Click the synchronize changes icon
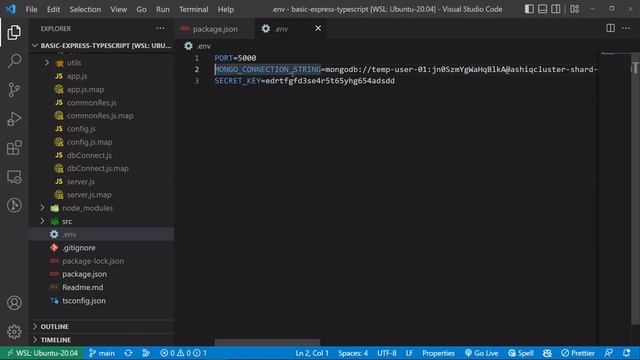Screen dimensions: 640x360 click(128, 353)
